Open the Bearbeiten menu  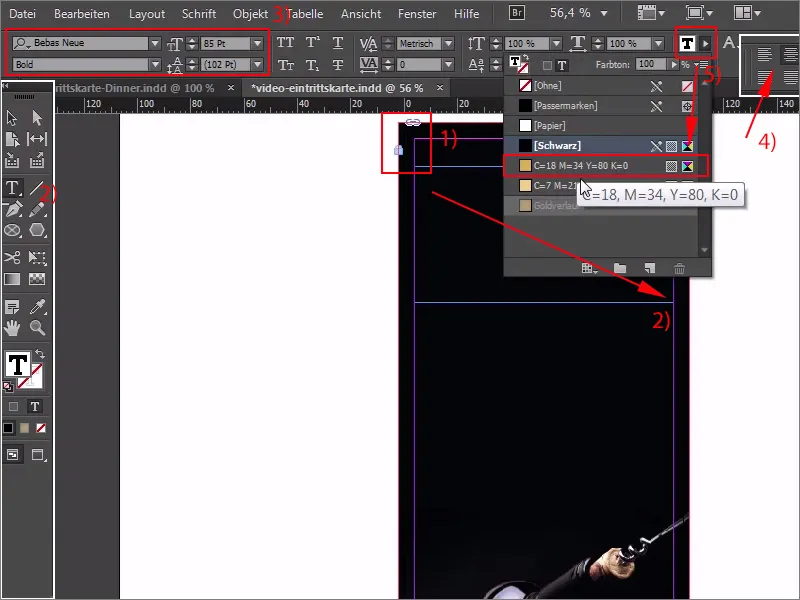tap(82, 14)
